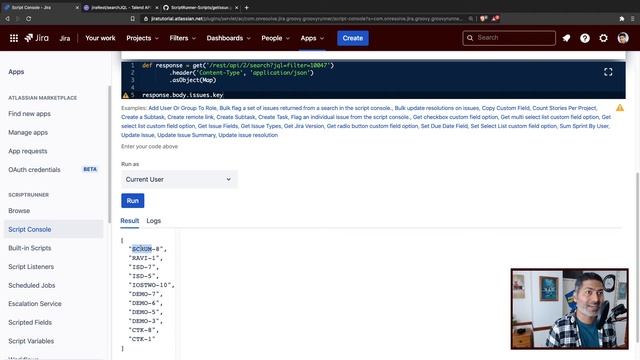Open the Jira app switcher grid icon
This screenshot has height=360, width=640.
[13, 38]
